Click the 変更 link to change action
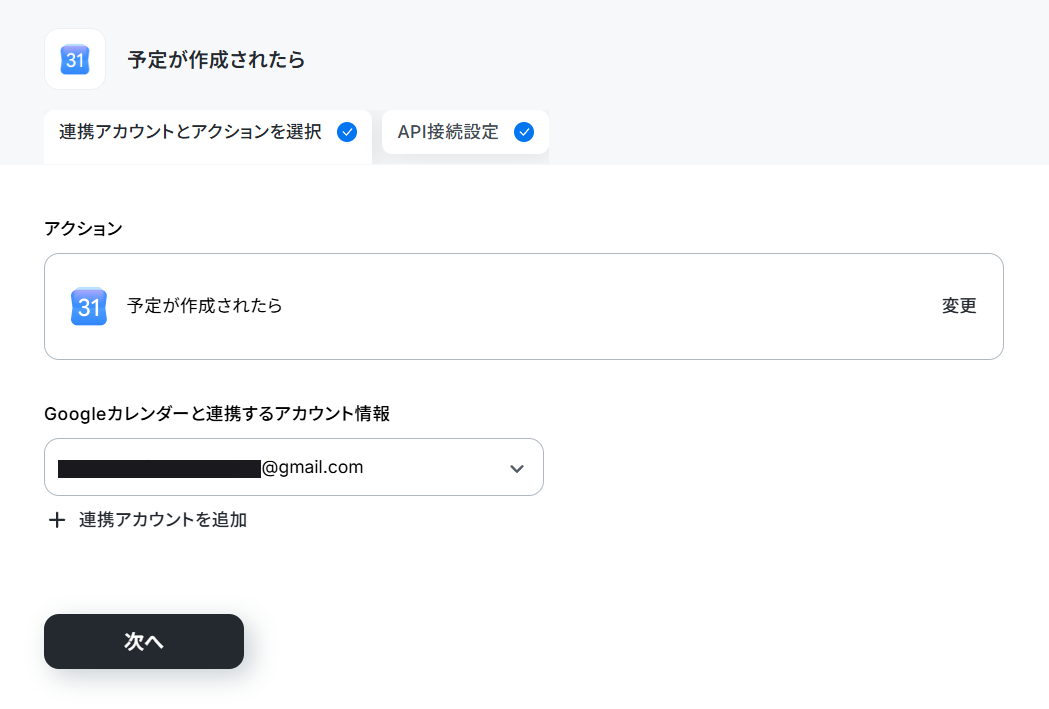 (959, 306)
